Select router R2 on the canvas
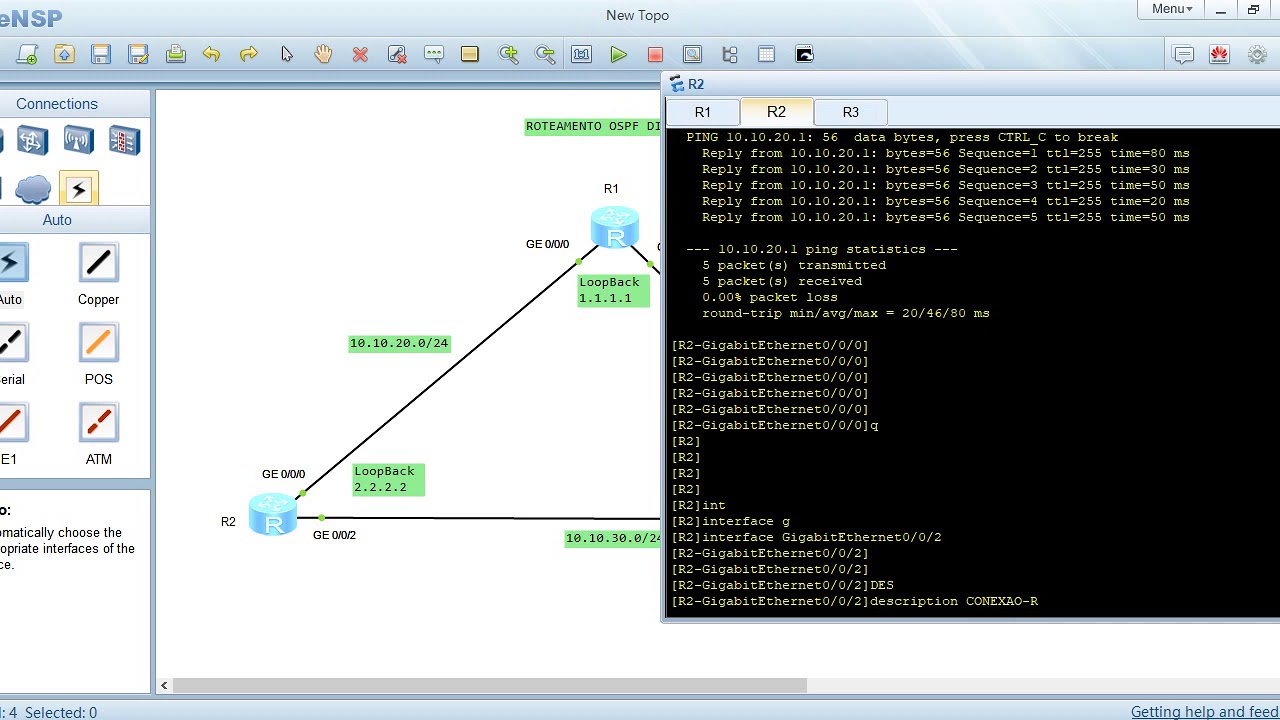Viewport: 1280px width, 720px height. [x=273, y=515]
